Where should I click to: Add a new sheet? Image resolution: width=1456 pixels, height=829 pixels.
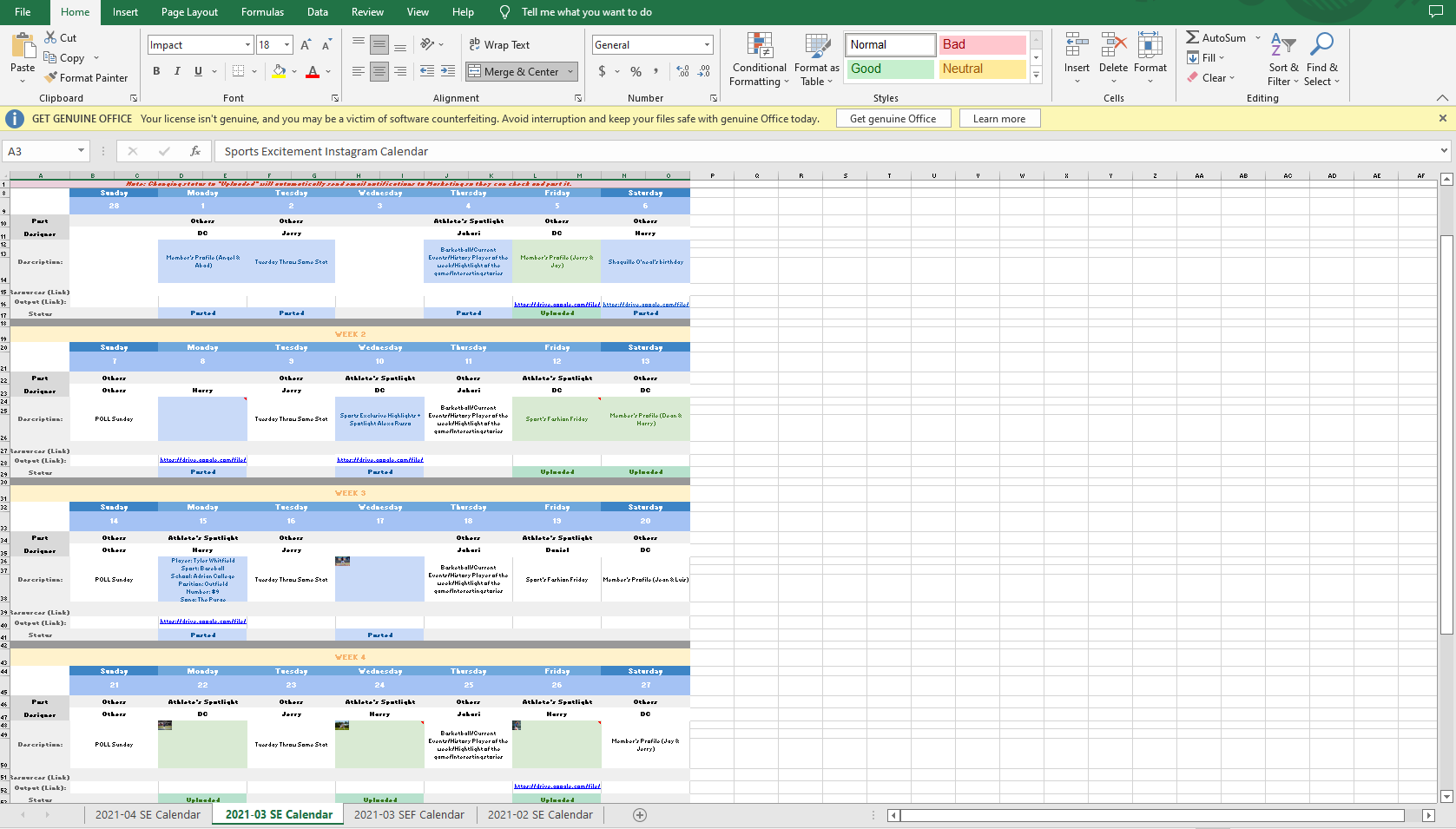(640, 814)
